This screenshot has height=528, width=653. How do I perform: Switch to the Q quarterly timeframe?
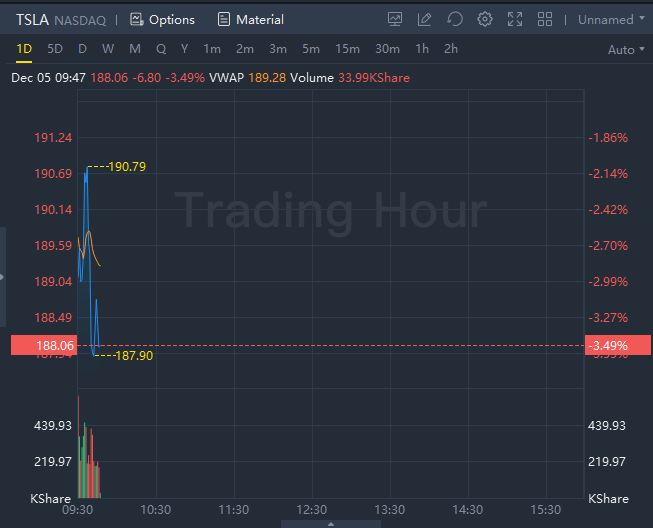(x=161, y=49)
